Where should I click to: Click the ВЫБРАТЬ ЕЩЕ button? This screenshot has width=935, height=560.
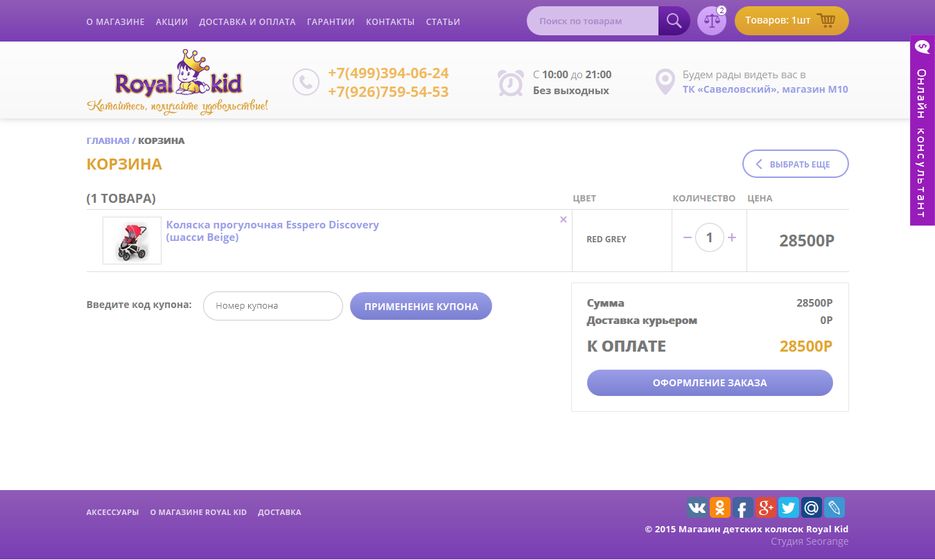point(795,164)
